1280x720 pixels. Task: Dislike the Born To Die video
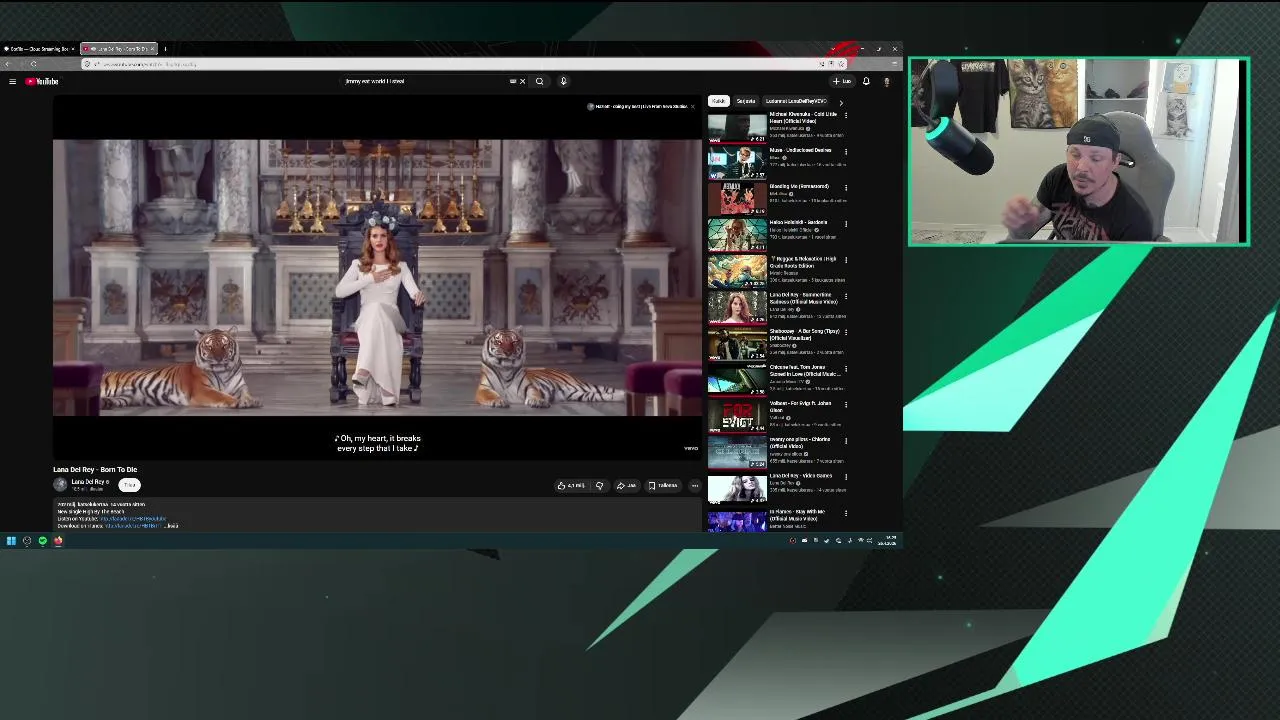coord(599,485)
